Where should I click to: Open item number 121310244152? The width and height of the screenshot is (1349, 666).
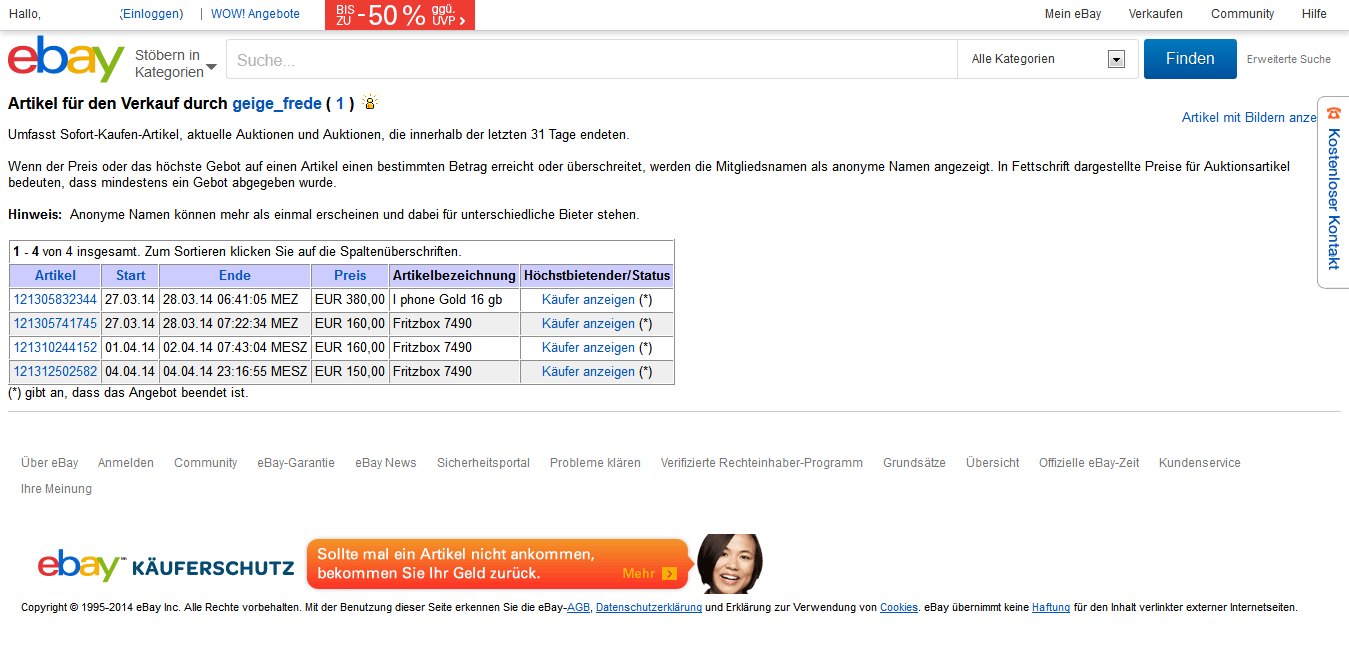tap(55, 347)
